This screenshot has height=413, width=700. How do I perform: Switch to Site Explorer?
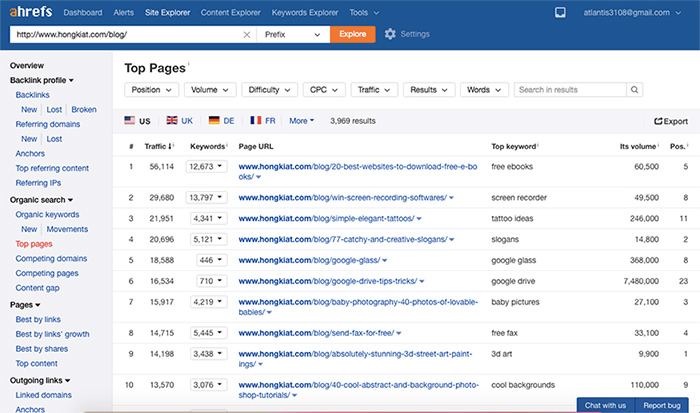pos(167,13)
